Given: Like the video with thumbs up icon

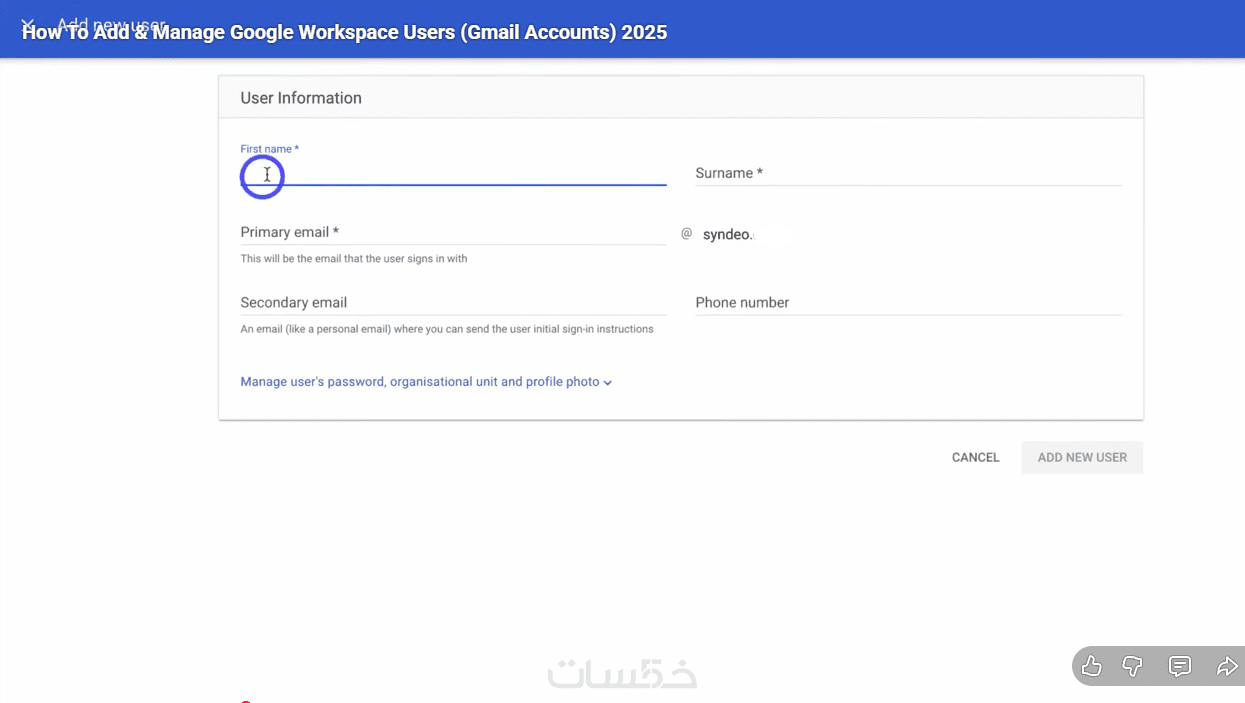Looking at the screenshot, I should 1092,666.
